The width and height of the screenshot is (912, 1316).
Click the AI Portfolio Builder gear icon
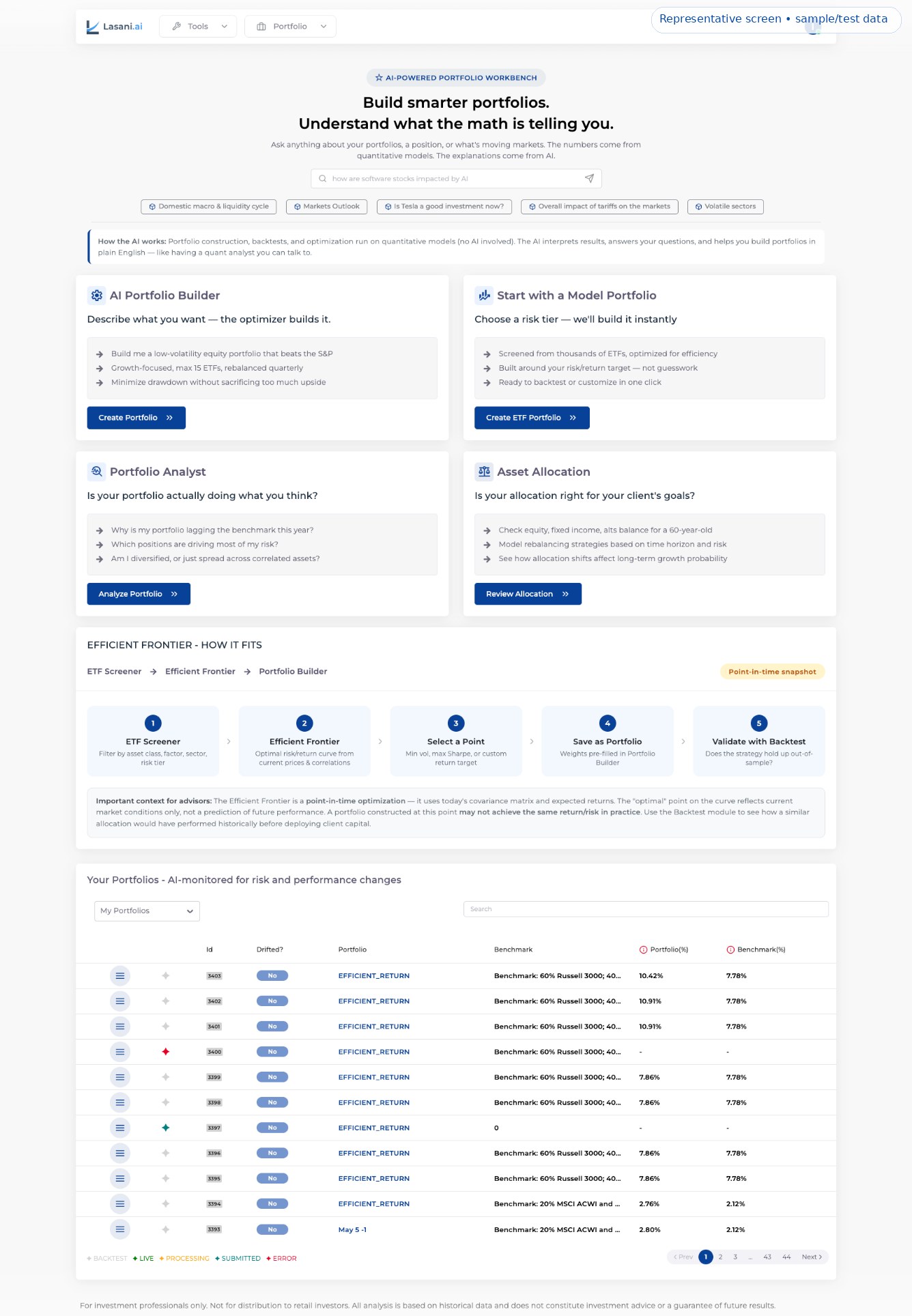click(96, 296)
